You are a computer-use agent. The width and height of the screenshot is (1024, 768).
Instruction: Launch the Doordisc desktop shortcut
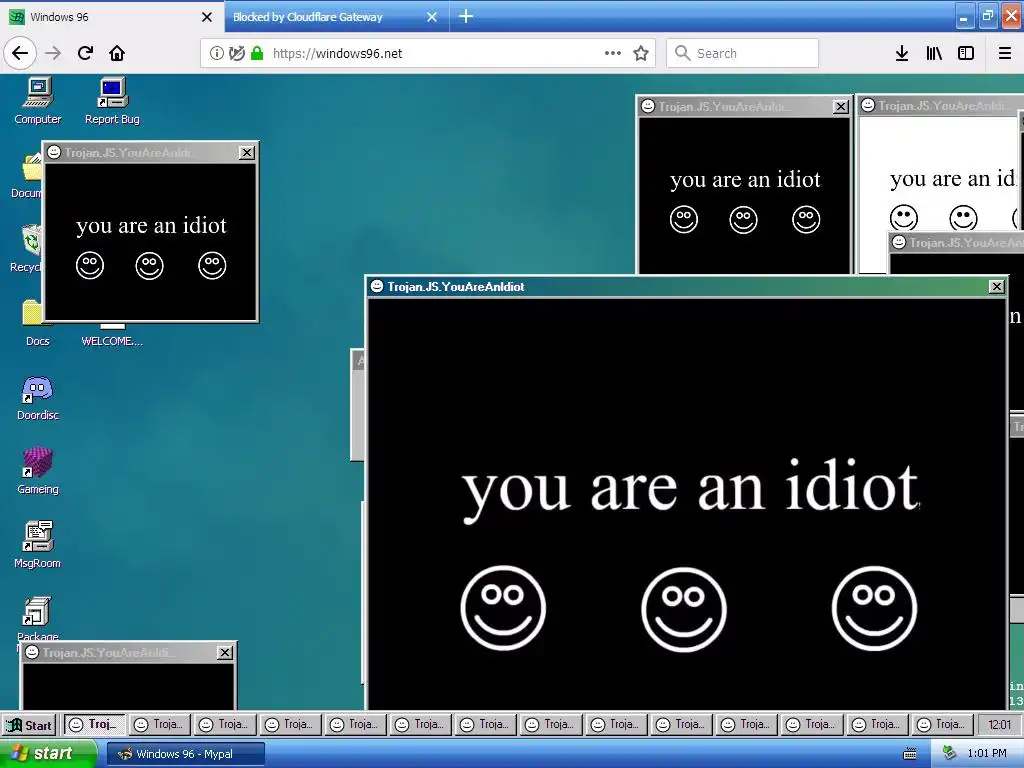coord(38,397)
